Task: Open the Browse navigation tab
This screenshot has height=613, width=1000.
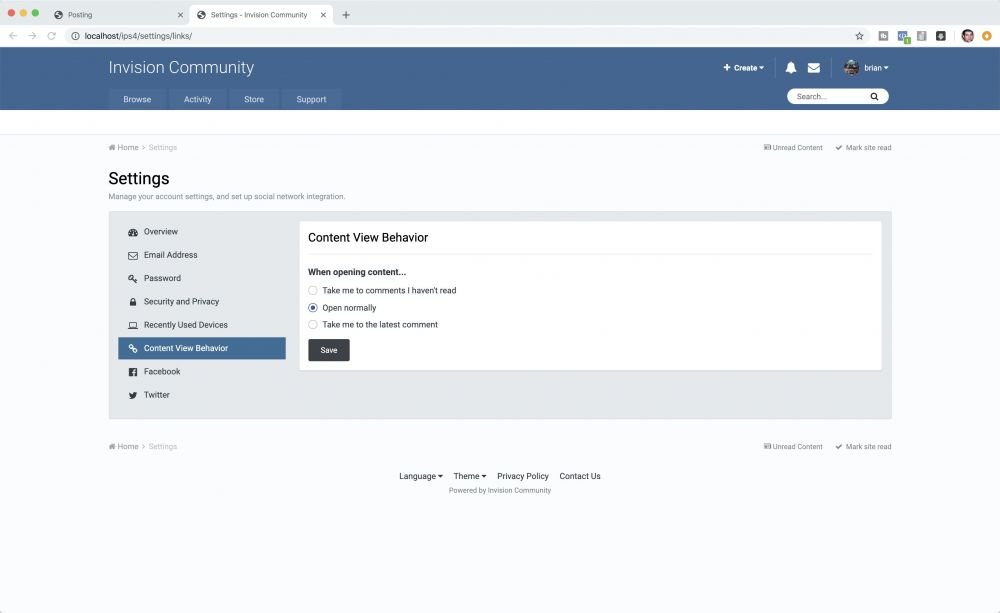Action: click(x=137, y=100)
